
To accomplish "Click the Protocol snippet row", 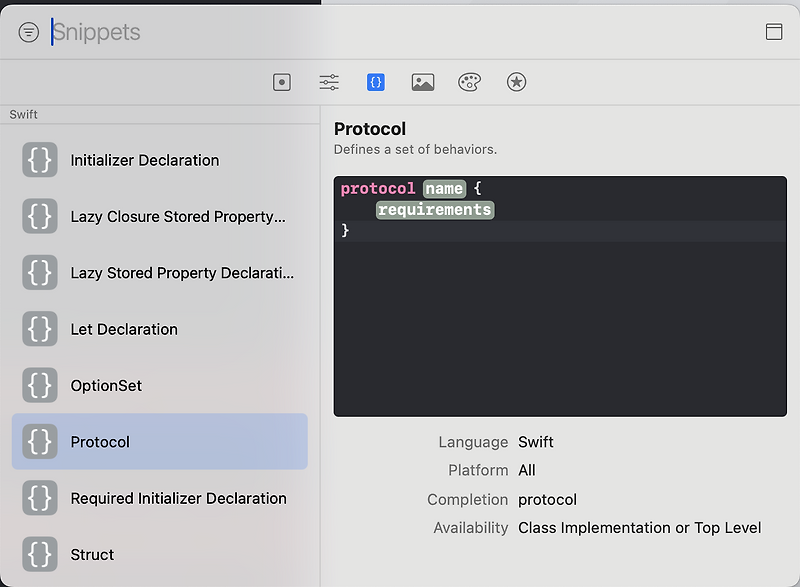I will (x=160, y=442).
